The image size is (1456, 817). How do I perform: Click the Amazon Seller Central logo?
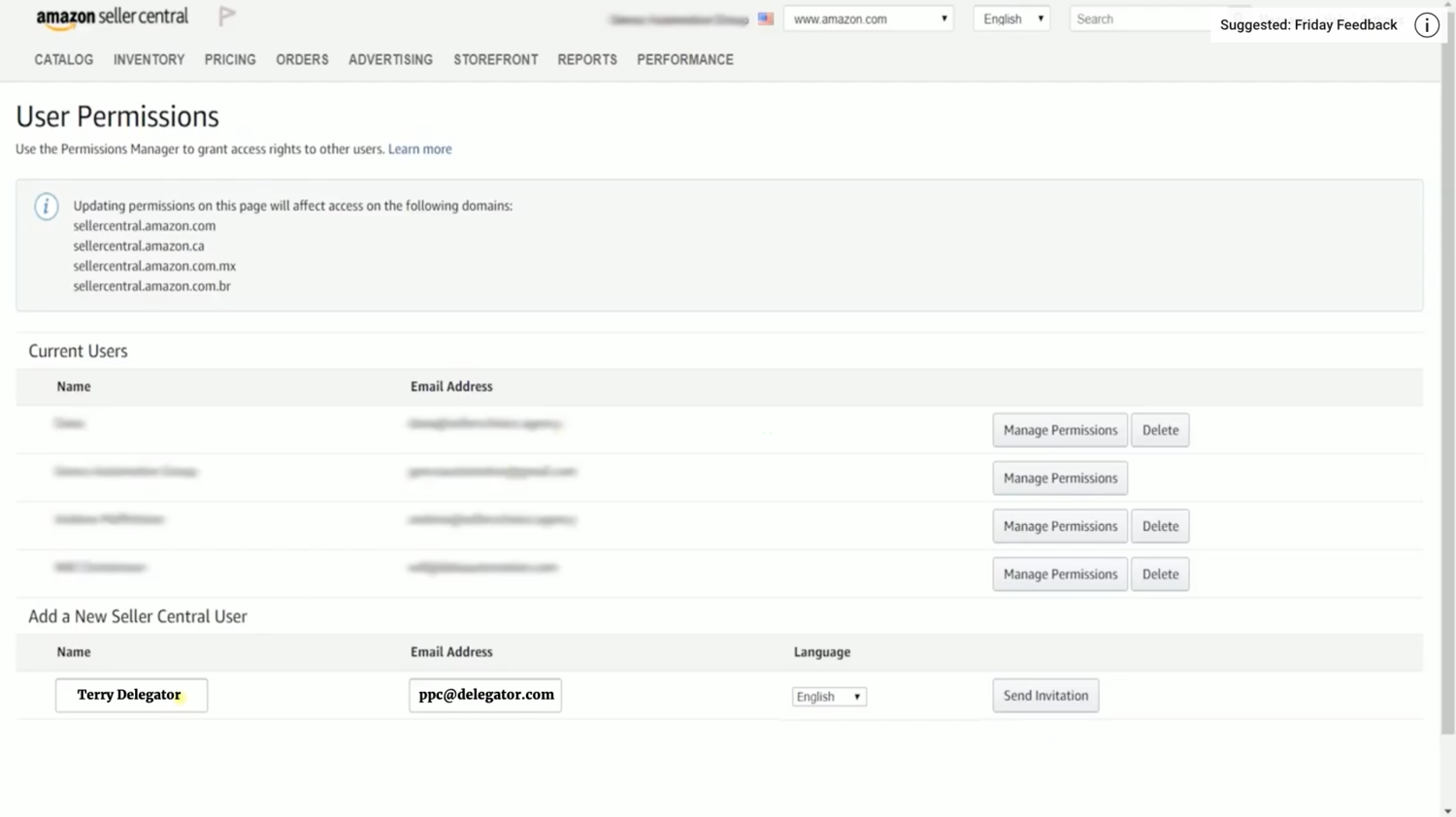112,17
